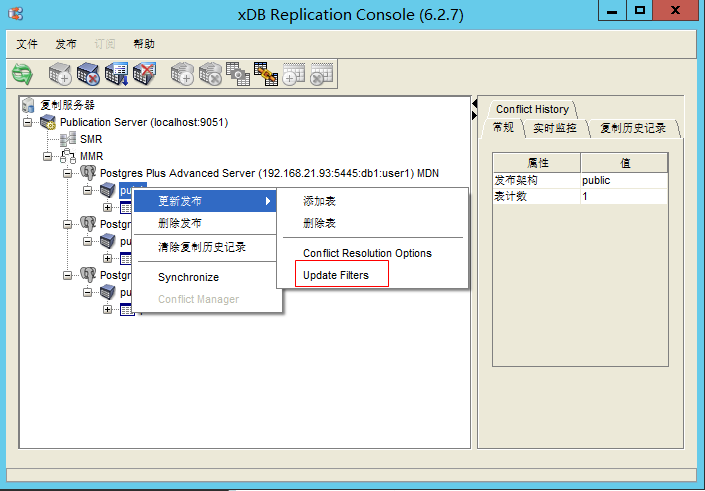
Task: Click the 值 column header
Action: pyautogui.click(x=625, y=163)
